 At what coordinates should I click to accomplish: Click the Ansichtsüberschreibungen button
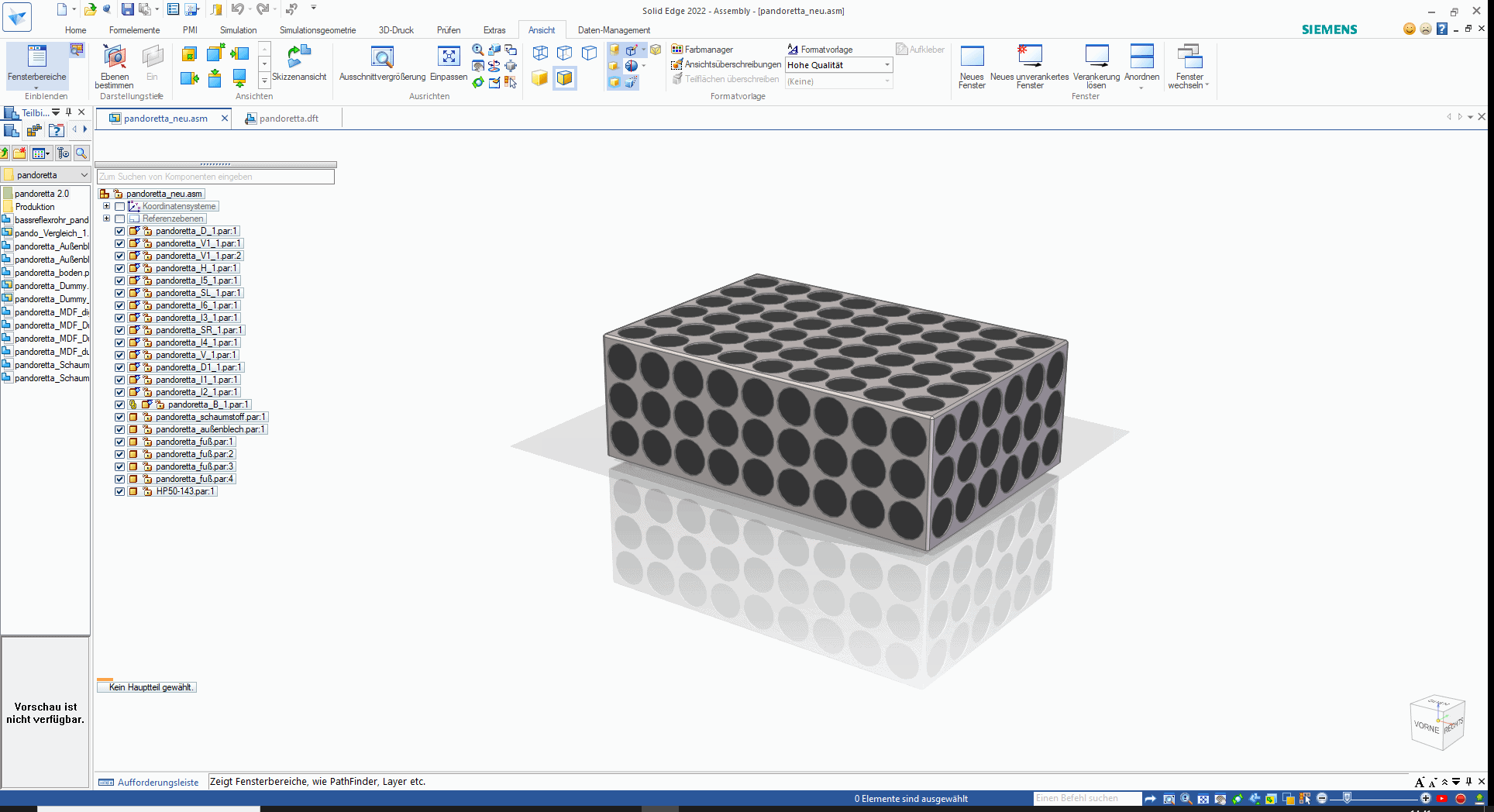tap(726, 64)
